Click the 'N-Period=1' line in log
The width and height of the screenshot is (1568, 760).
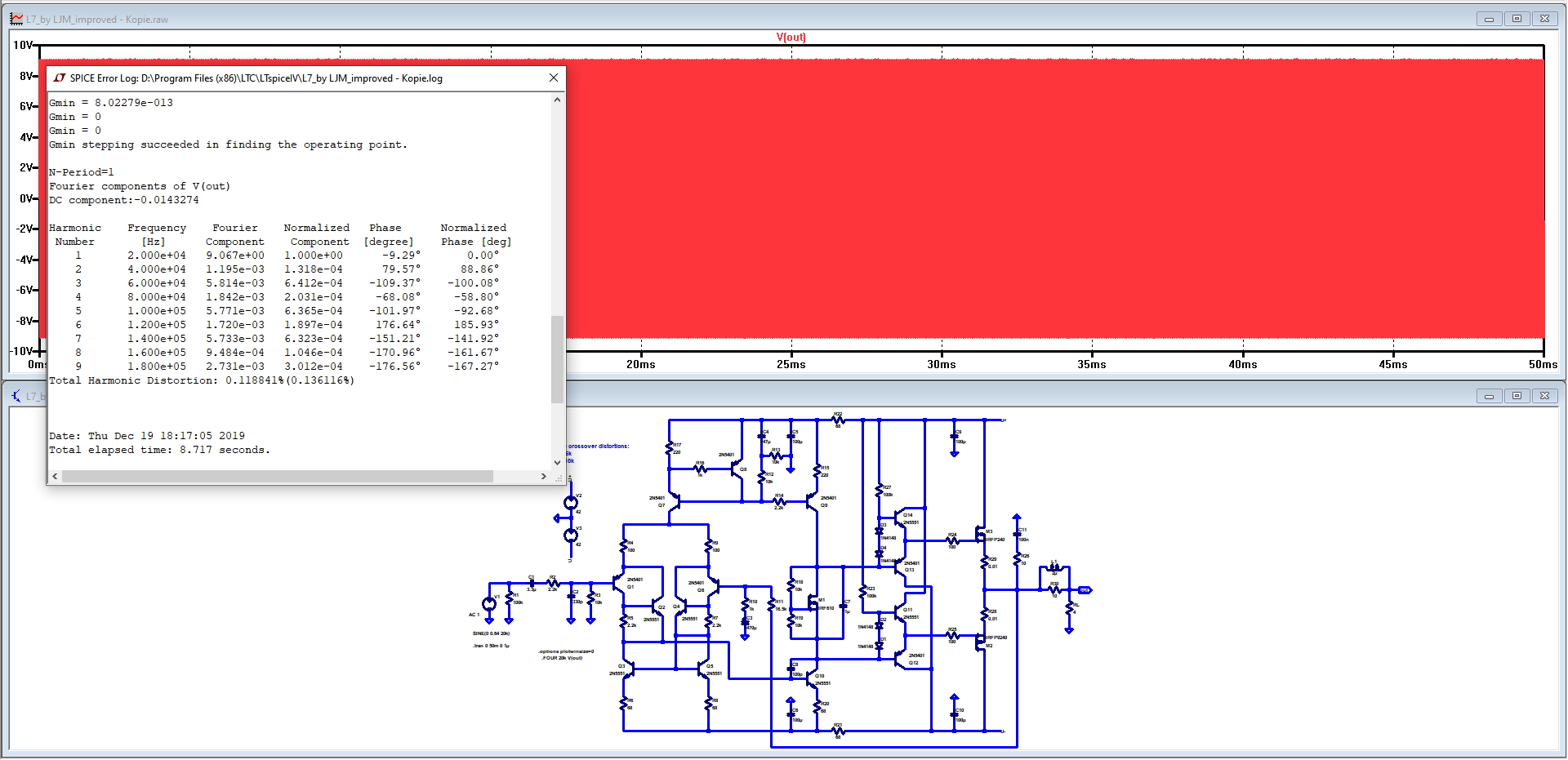click(x=82, y=172)
